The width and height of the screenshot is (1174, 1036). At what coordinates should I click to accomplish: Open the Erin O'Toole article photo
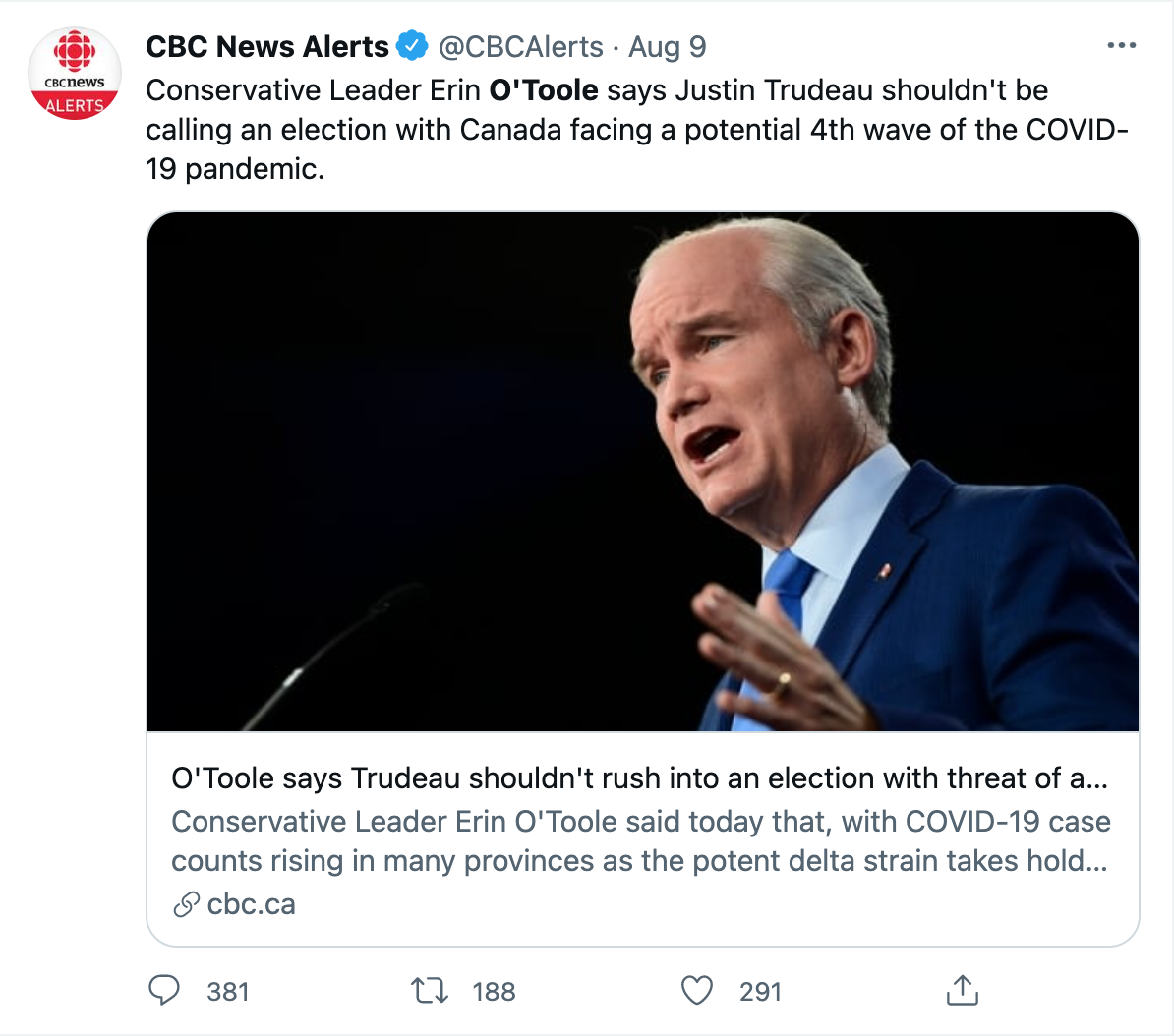pyautogui.click(x=643, y=472)
